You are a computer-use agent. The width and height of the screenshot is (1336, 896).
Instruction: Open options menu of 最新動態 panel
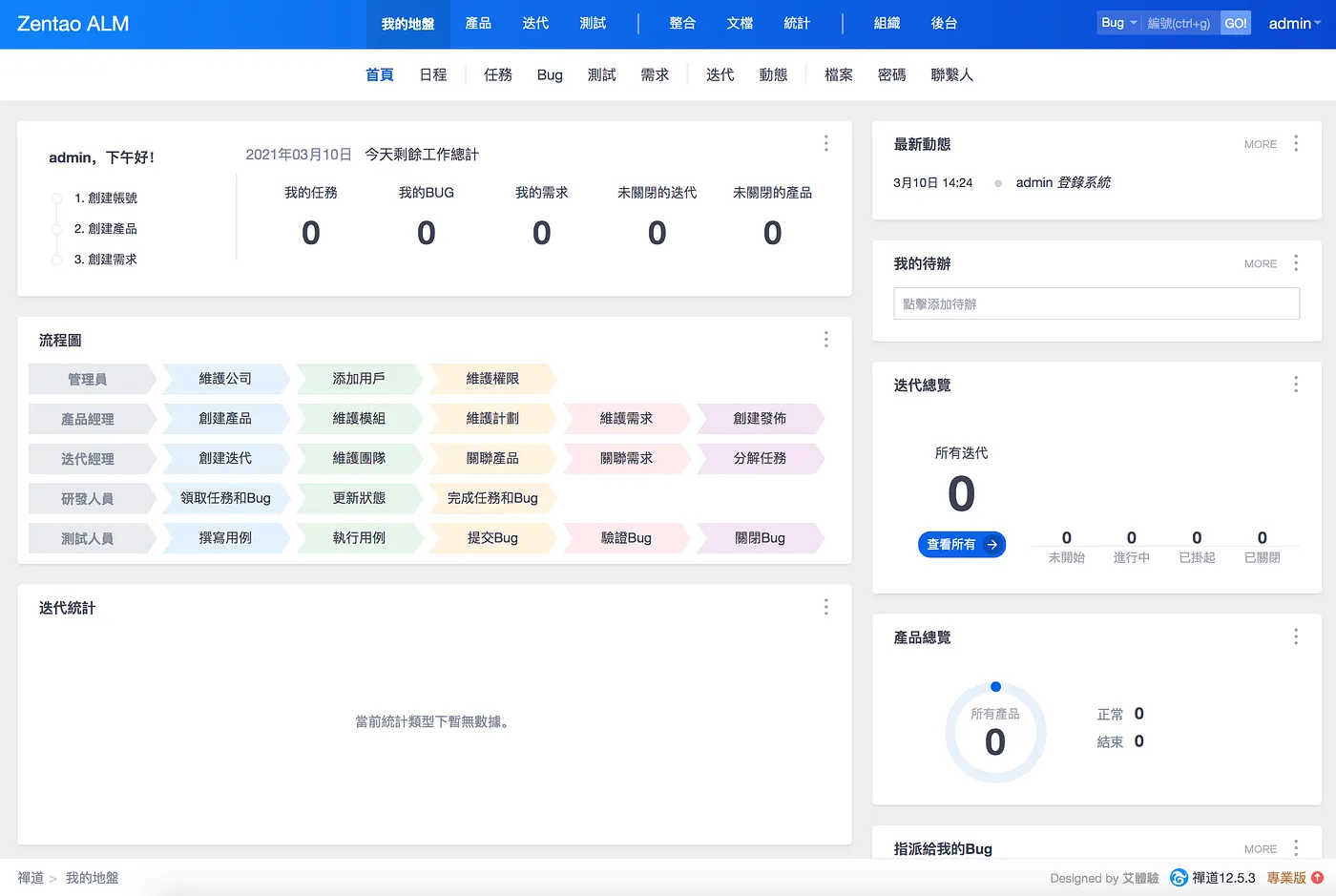pos(1296,143)
